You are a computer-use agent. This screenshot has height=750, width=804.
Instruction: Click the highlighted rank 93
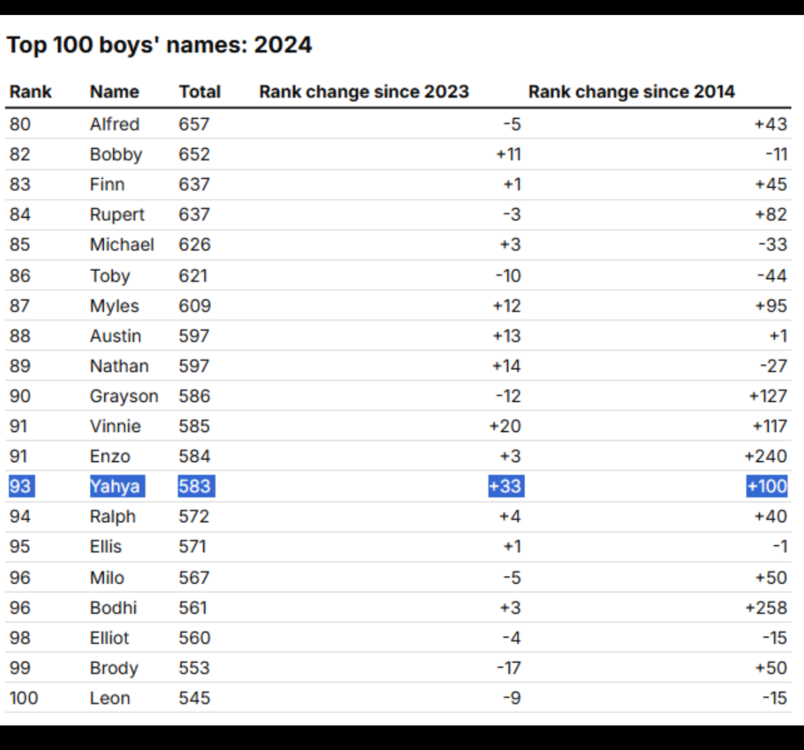20,486
